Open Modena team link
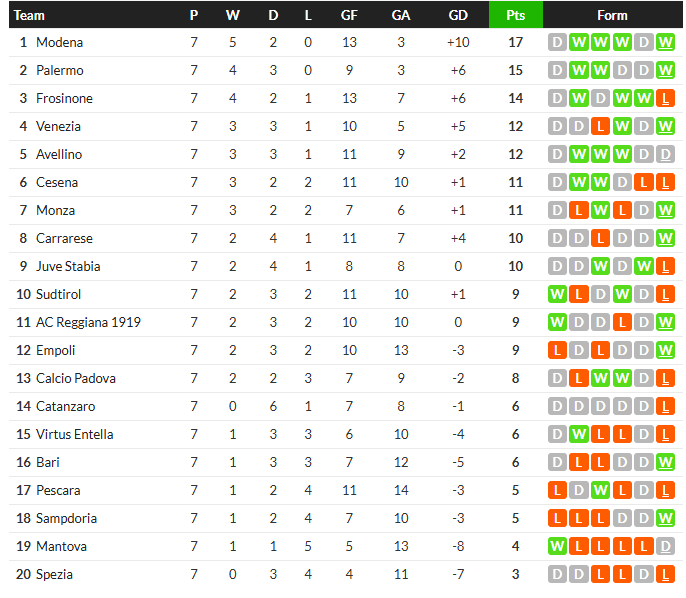Image resolution: width=686 pixels, height=598 pixels. point(59,43)
